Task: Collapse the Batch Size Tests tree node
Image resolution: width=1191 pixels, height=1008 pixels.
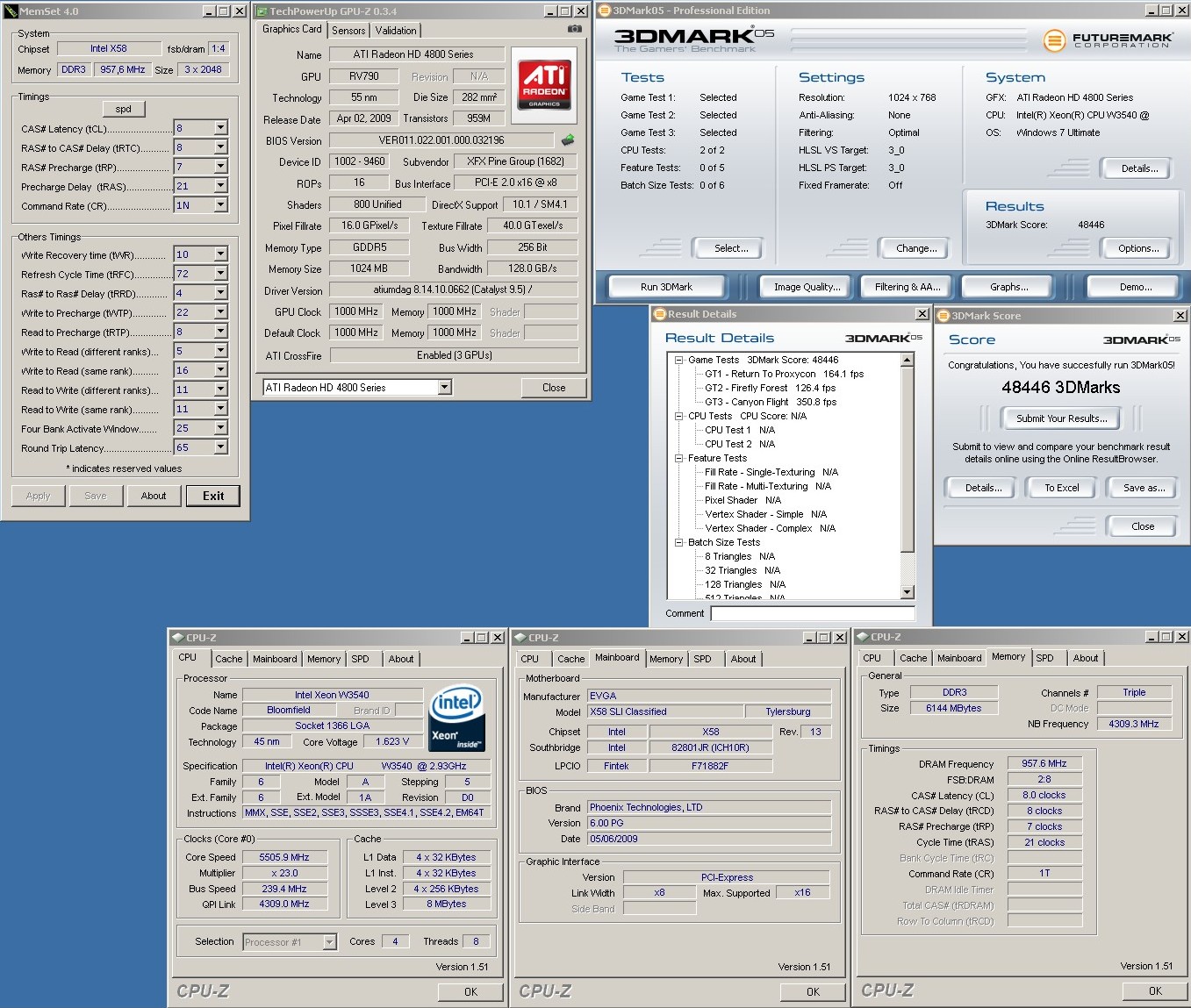Action: pos(679,542)
